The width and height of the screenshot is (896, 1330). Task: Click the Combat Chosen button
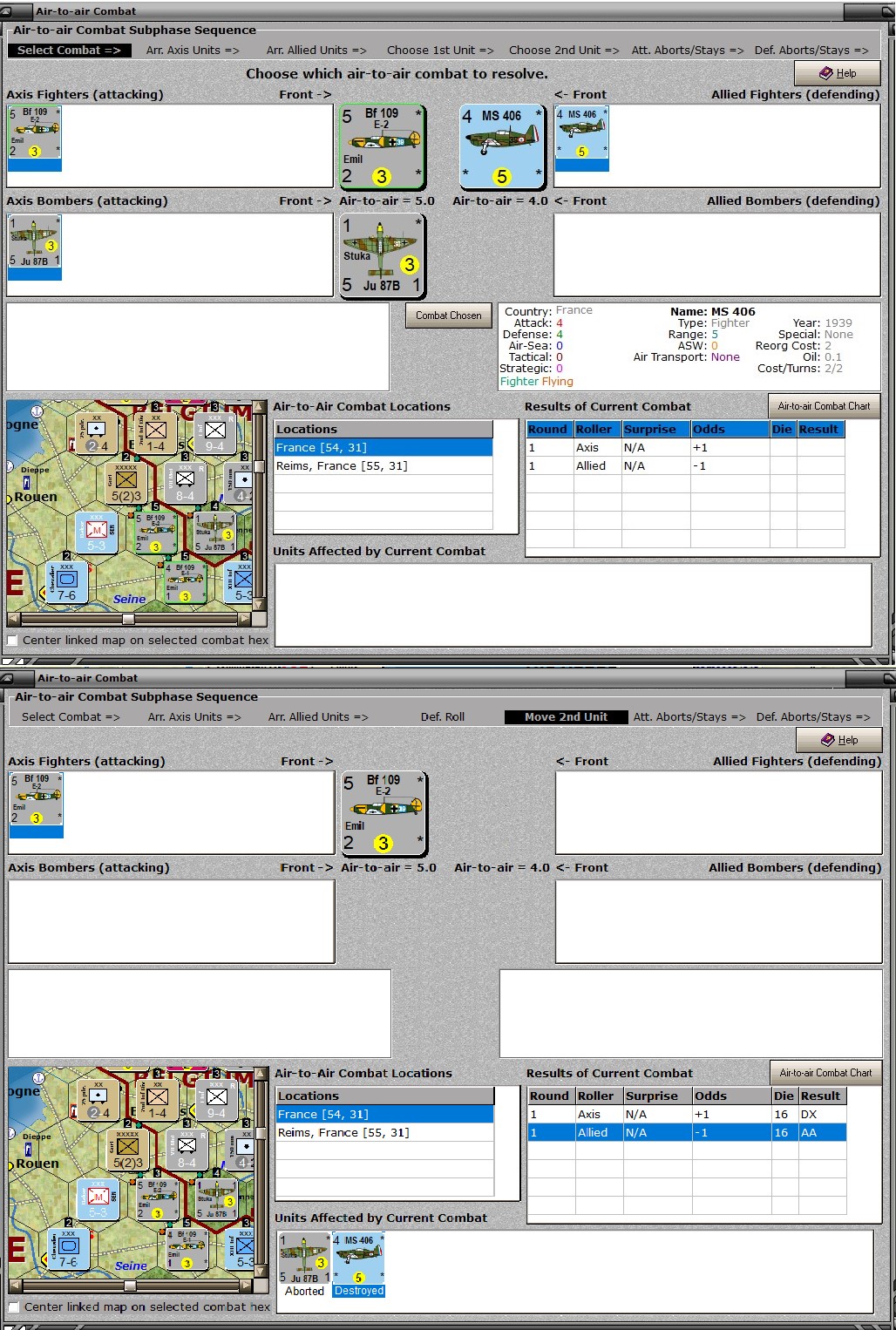[x=448, y=316]
